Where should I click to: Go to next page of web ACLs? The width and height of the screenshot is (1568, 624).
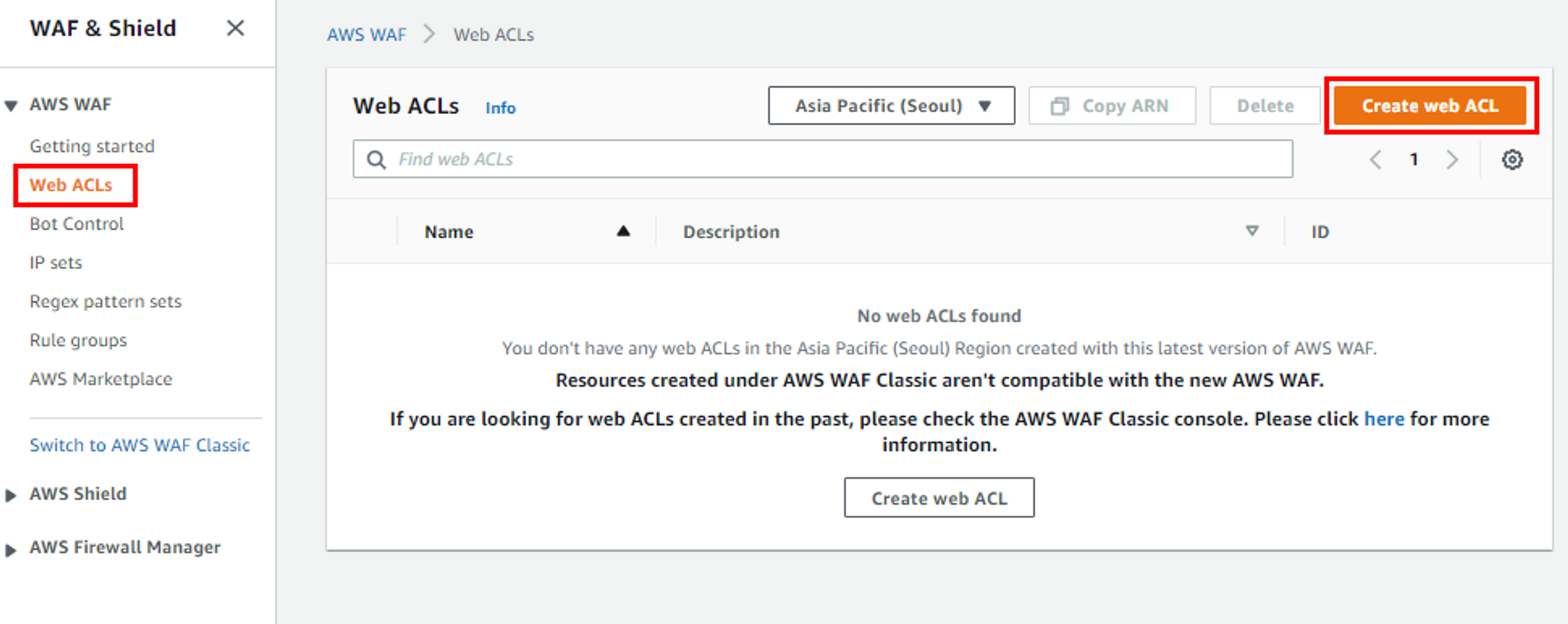[1452, 160]
